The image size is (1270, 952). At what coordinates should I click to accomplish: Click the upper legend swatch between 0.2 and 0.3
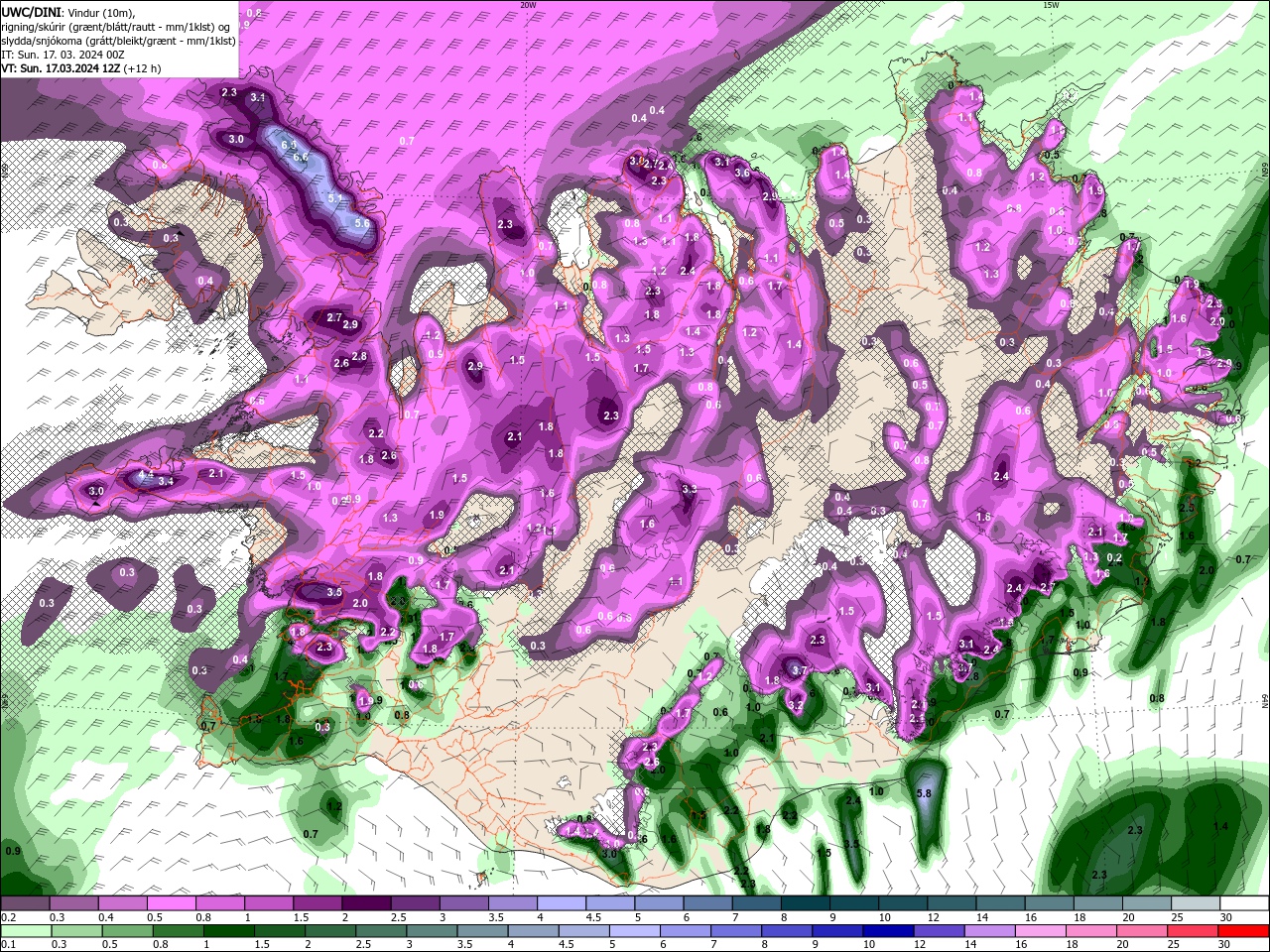point(25,903)
